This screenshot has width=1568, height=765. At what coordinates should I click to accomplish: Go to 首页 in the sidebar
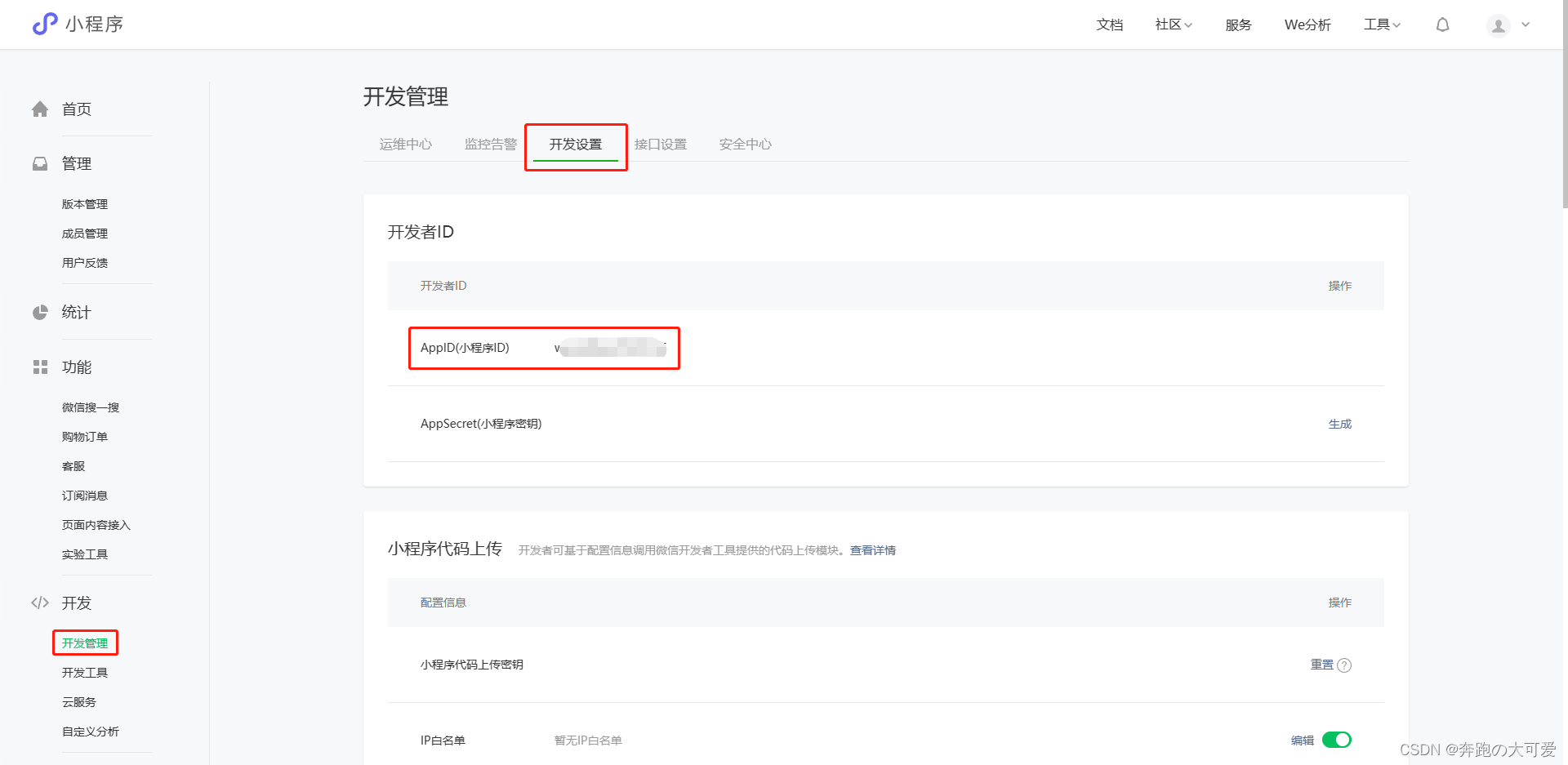(77, 109)
